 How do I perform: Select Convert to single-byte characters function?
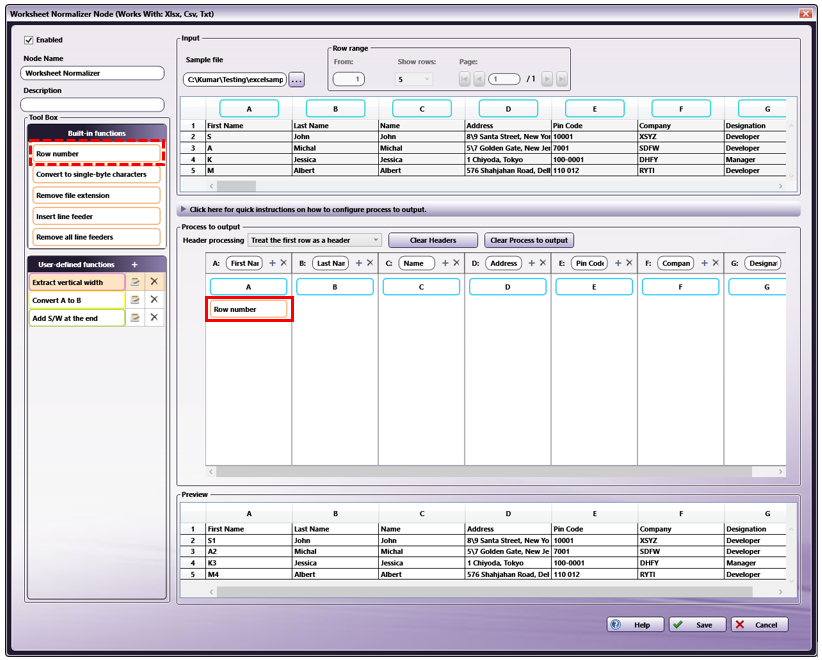tap(96, 175)
